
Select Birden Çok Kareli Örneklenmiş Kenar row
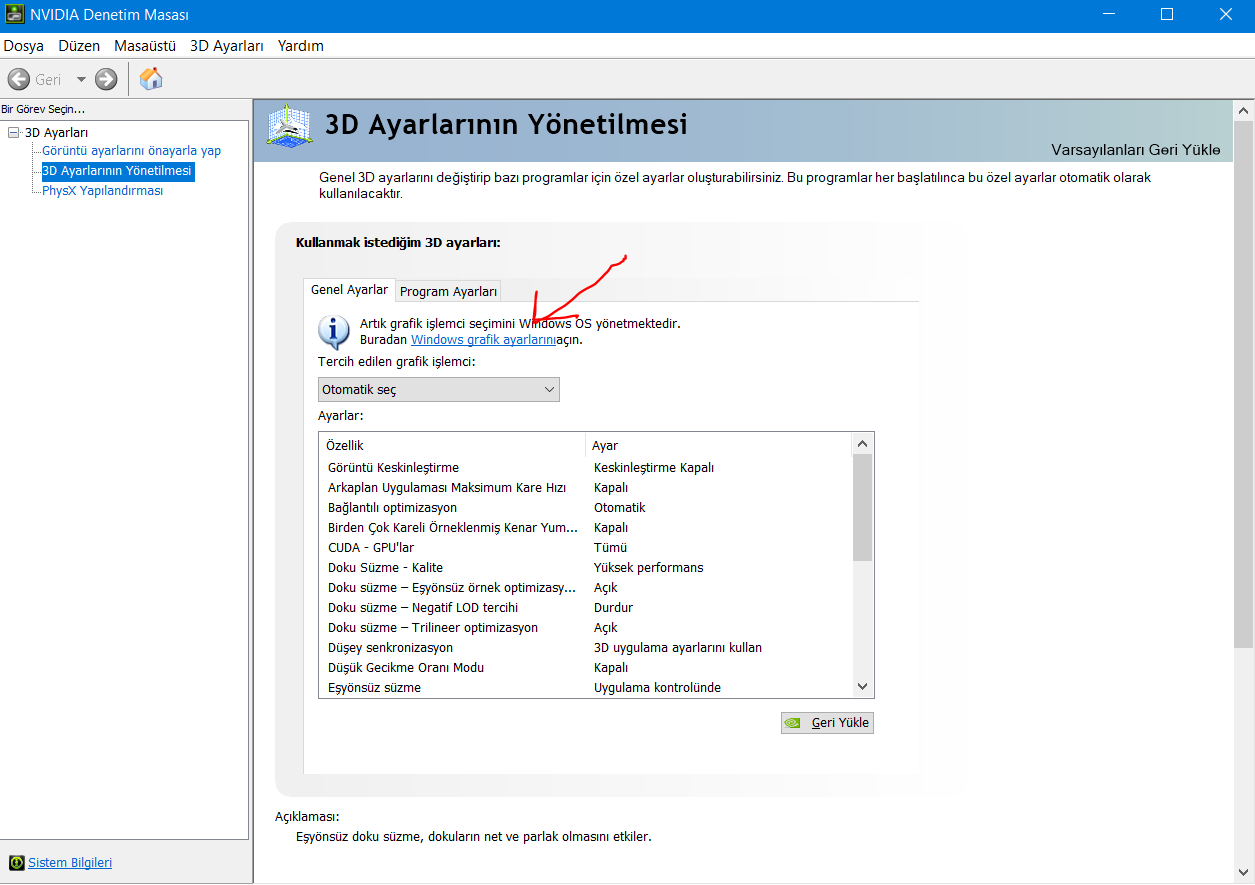click(586, 527)
